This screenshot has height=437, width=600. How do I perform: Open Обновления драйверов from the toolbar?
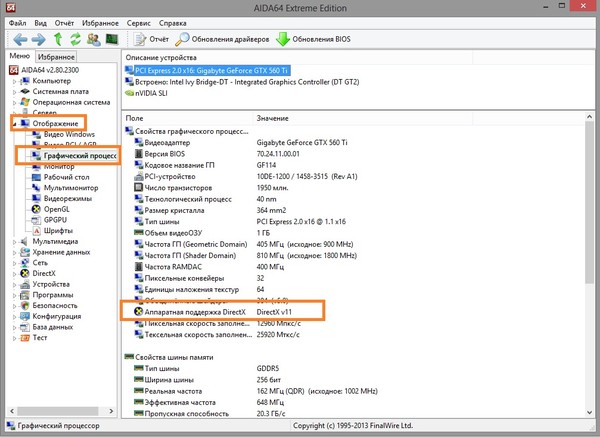(222, 39)
